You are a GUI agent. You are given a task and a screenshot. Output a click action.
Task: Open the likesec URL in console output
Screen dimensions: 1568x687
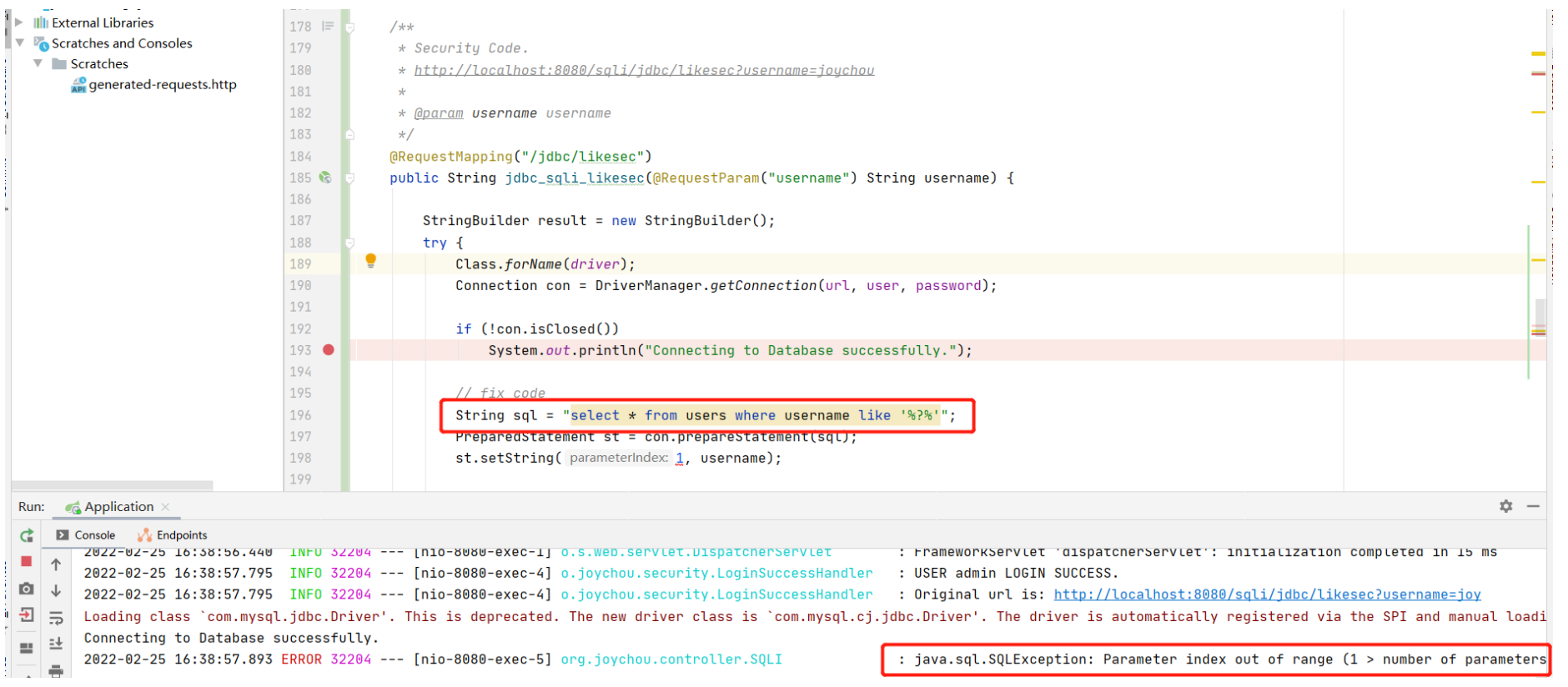(x=1266, y=594)
